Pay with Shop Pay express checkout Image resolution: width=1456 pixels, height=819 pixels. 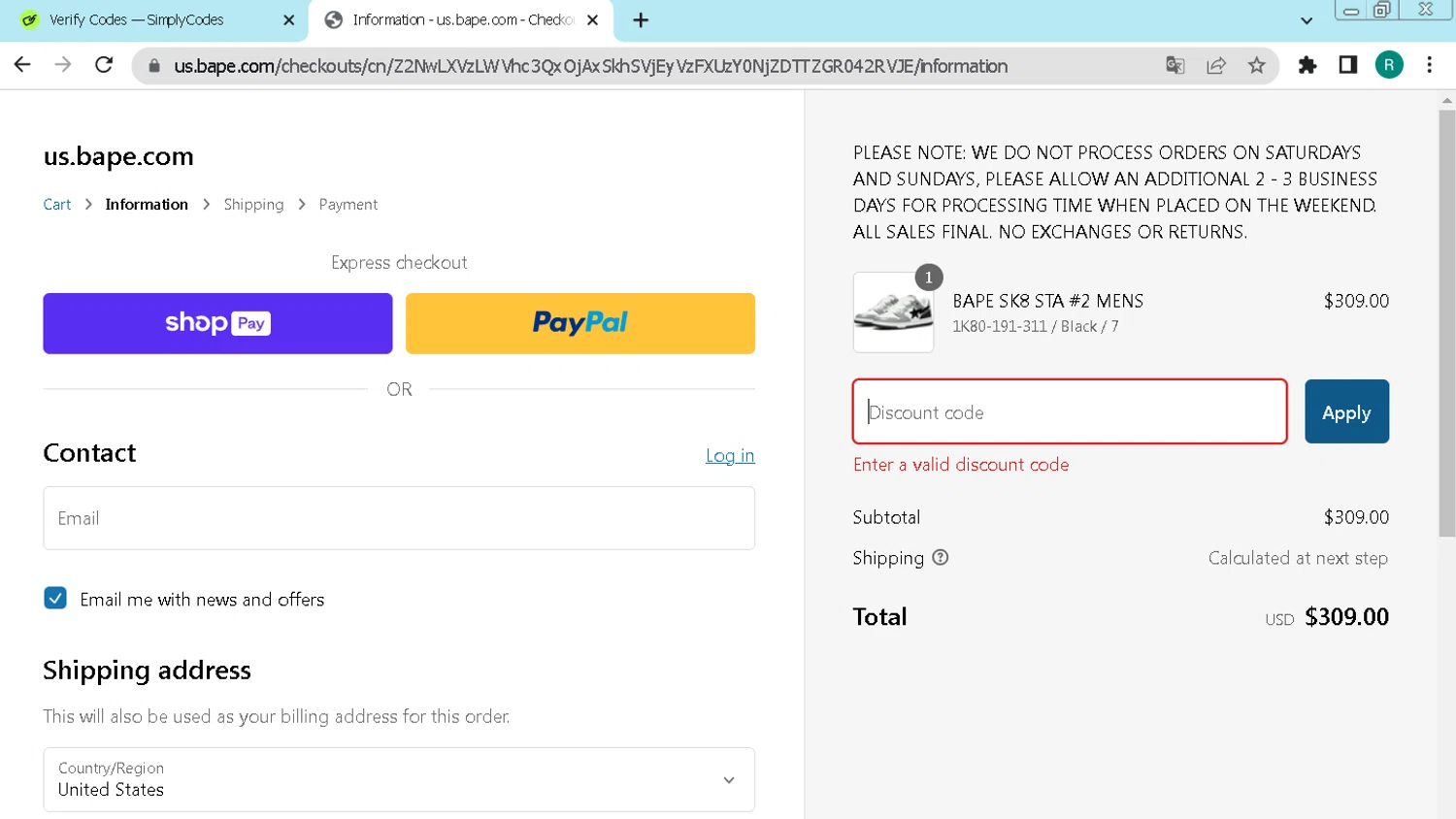coord(217,323)
